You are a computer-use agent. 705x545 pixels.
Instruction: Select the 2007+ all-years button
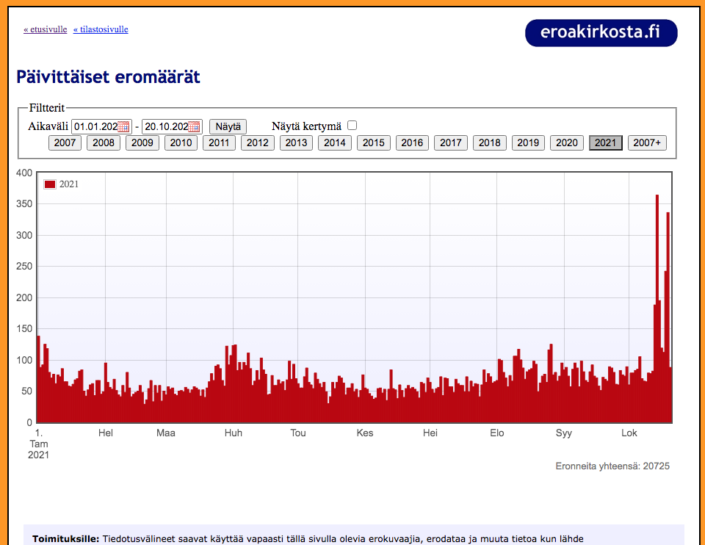click(647, 143)
